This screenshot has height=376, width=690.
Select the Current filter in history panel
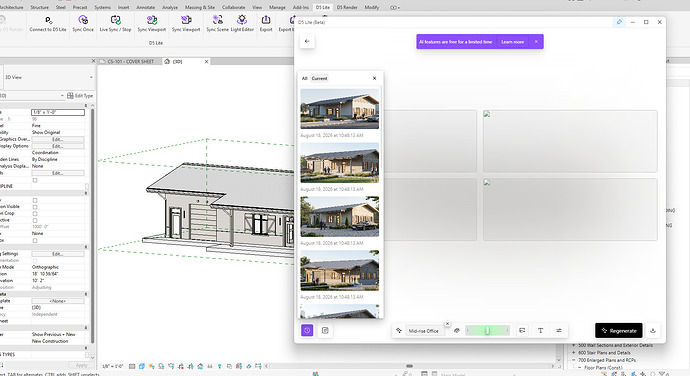click(319, 78)
